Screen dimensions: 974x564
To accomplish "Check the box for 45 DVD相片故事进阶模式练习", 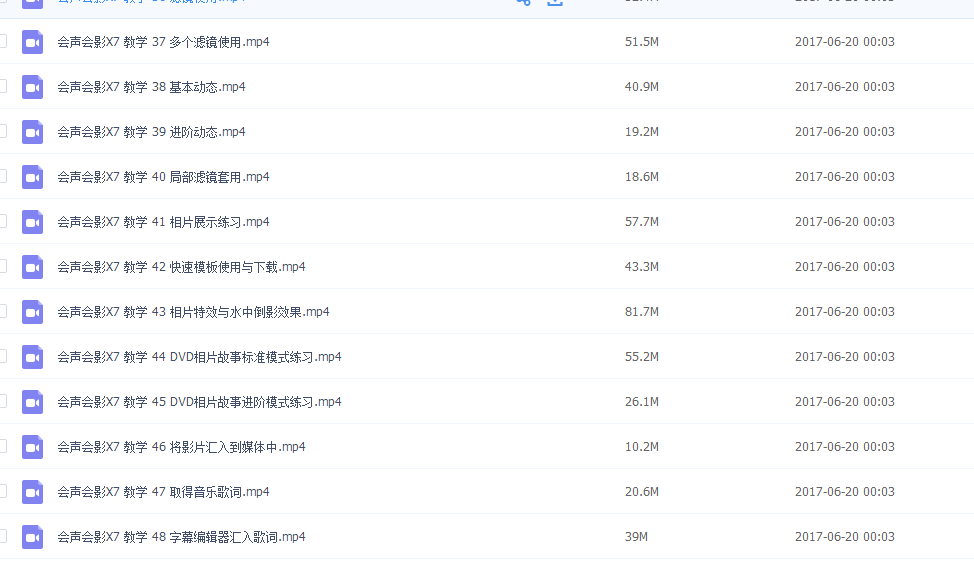I will pyautogui.click(x=3, y=401).
